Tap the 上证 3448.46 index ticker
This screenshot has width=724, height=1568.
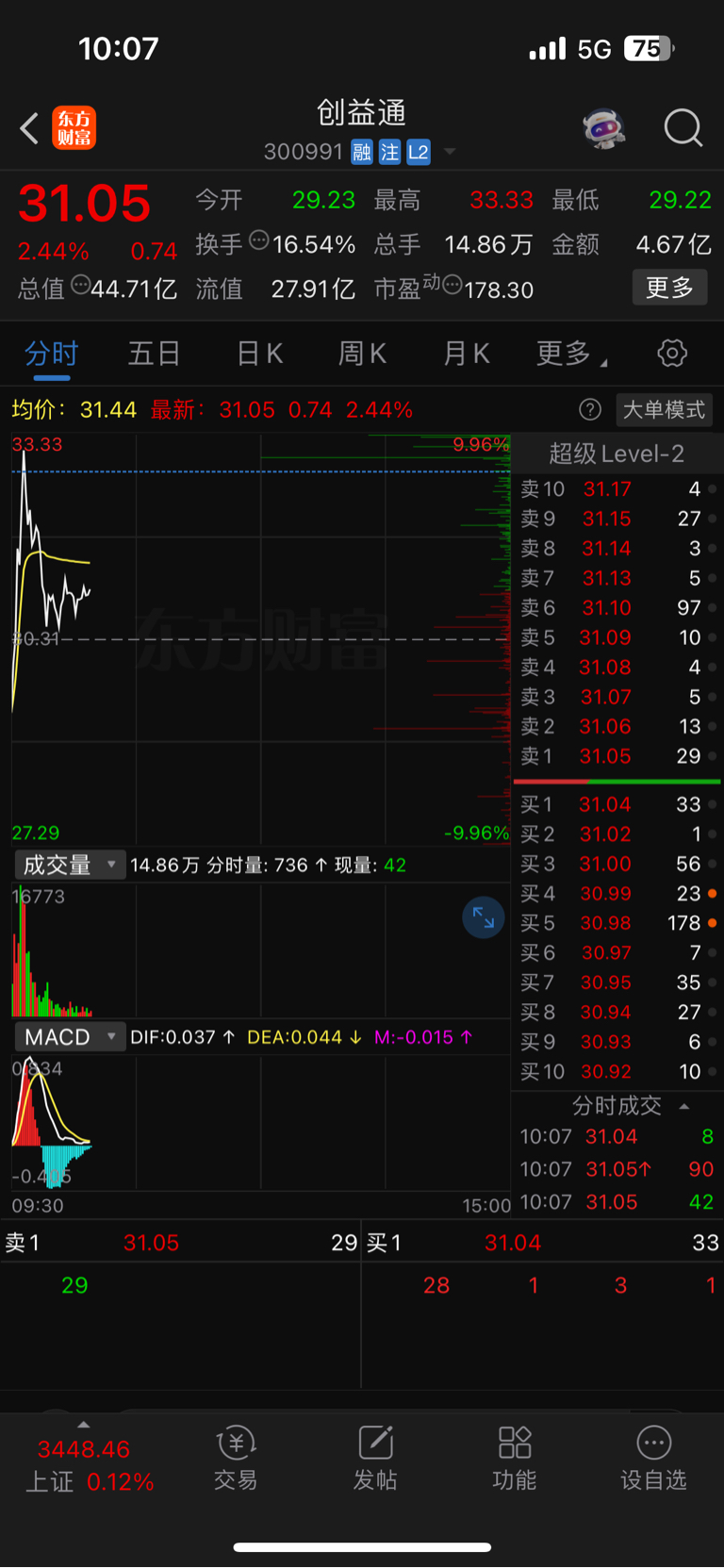click(x=89, y=1464)
